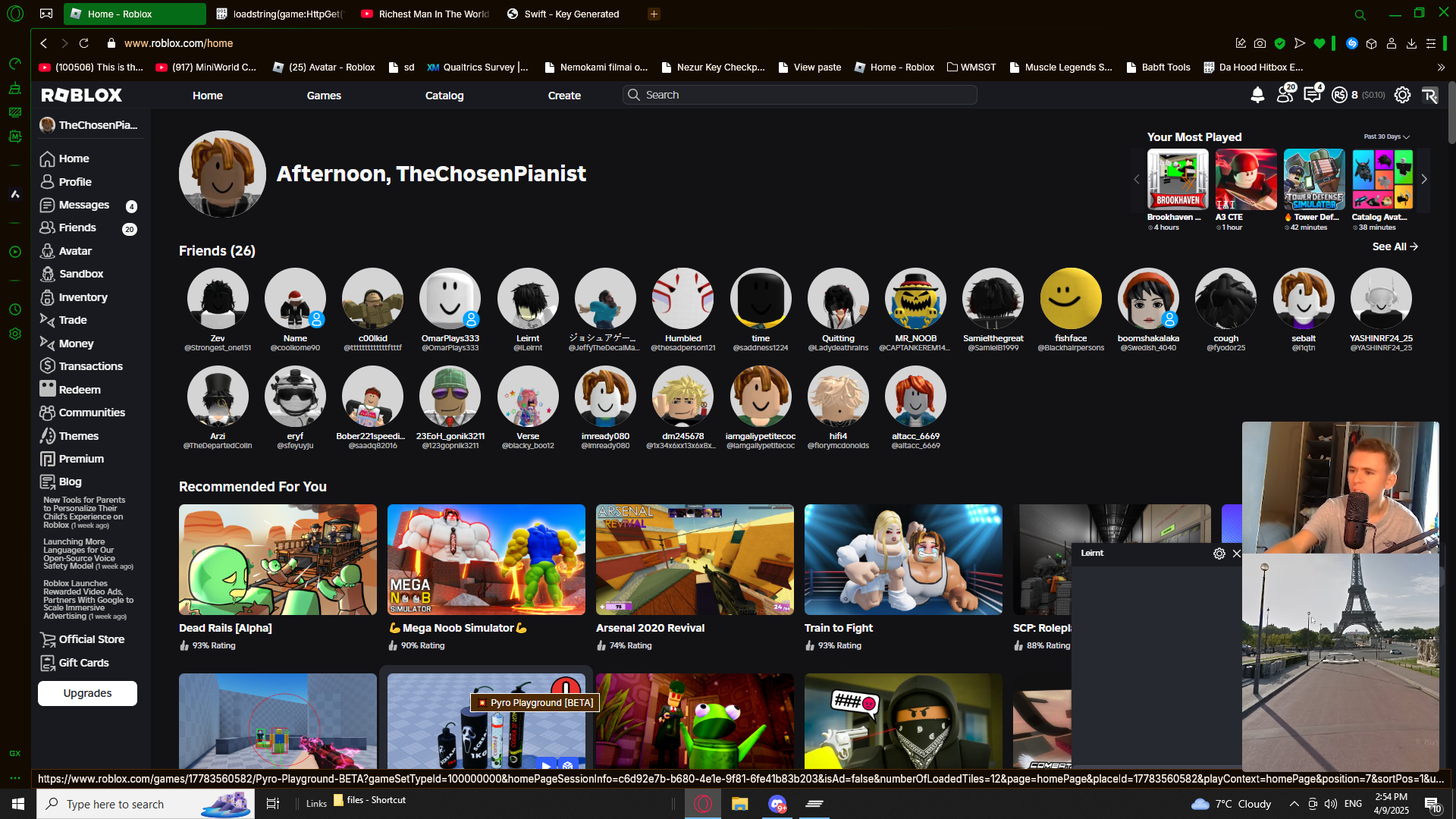Open friend requests icon in header
The width and height of the screenshot is (1456, 819).
pyautogui.click(x=1285, y=95)
